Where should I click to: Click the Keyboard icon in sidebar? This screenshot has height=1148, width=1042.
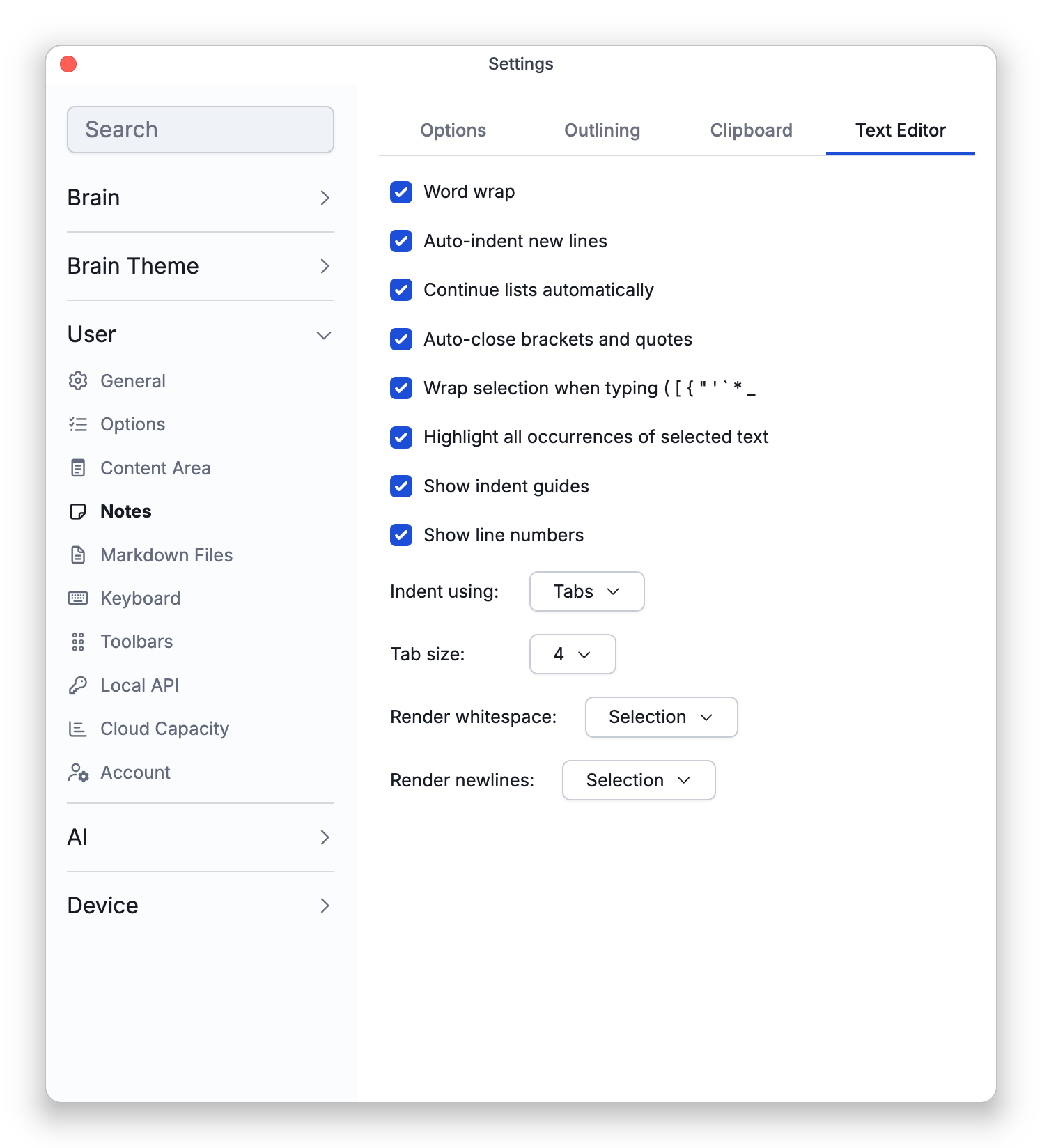[78, 598]
